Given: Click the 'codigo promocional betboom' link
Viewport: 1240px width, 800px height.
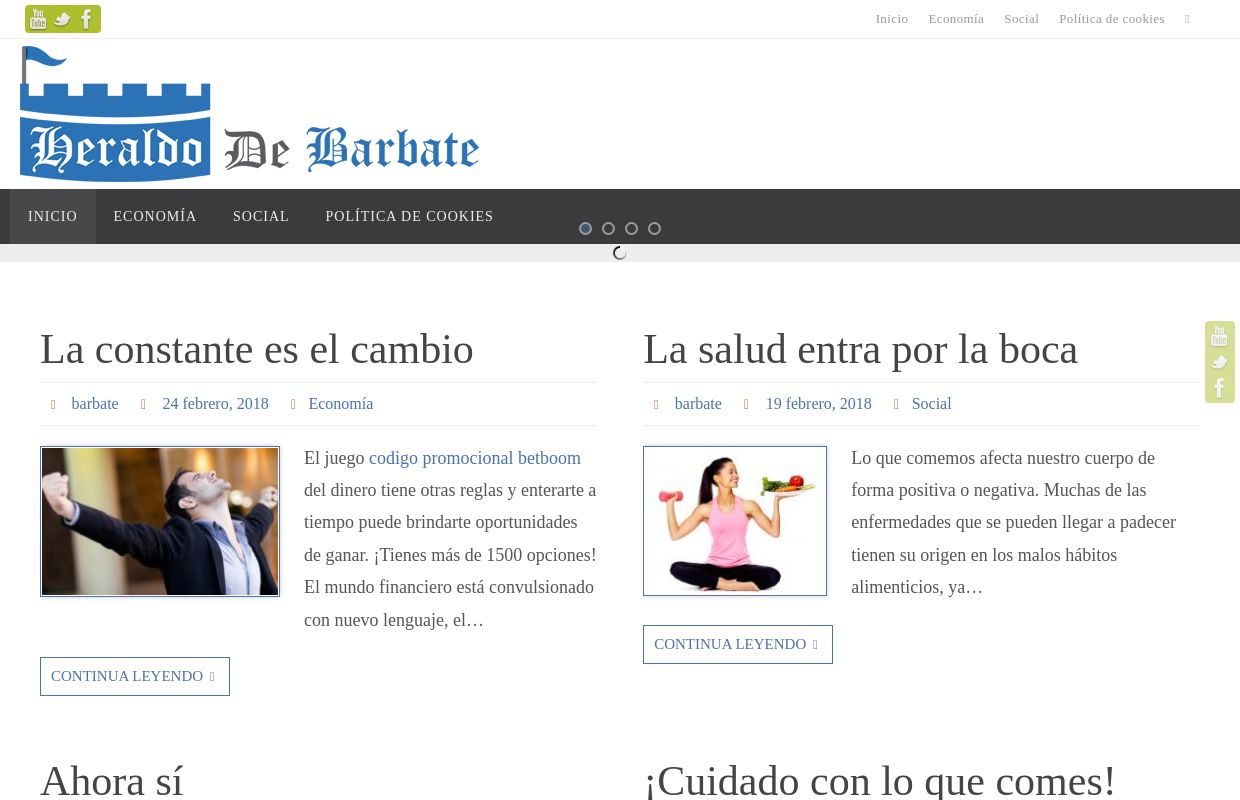Looking at the screenshot, I should [474, 458].
